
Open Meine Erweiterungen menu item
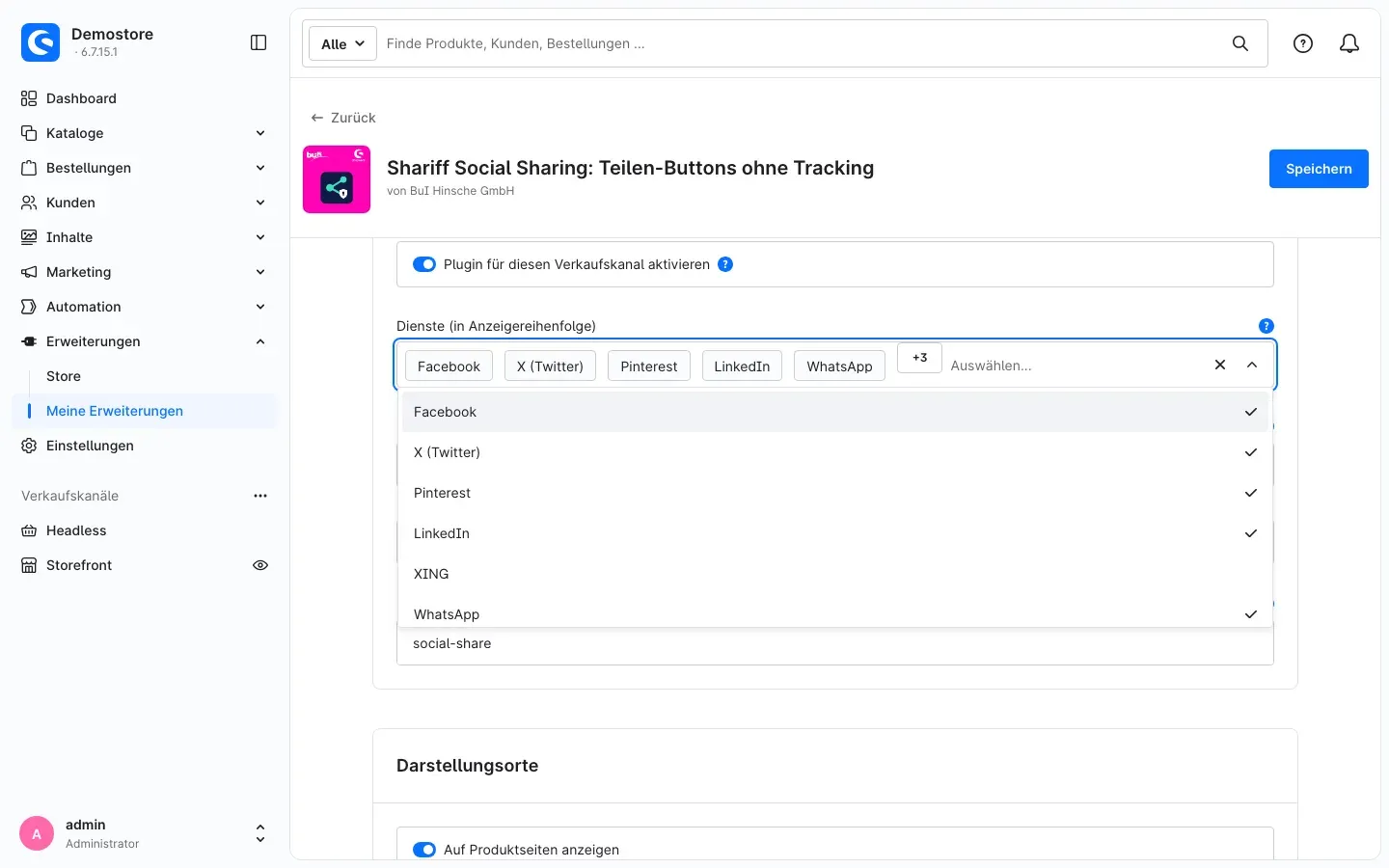point(145,411)
